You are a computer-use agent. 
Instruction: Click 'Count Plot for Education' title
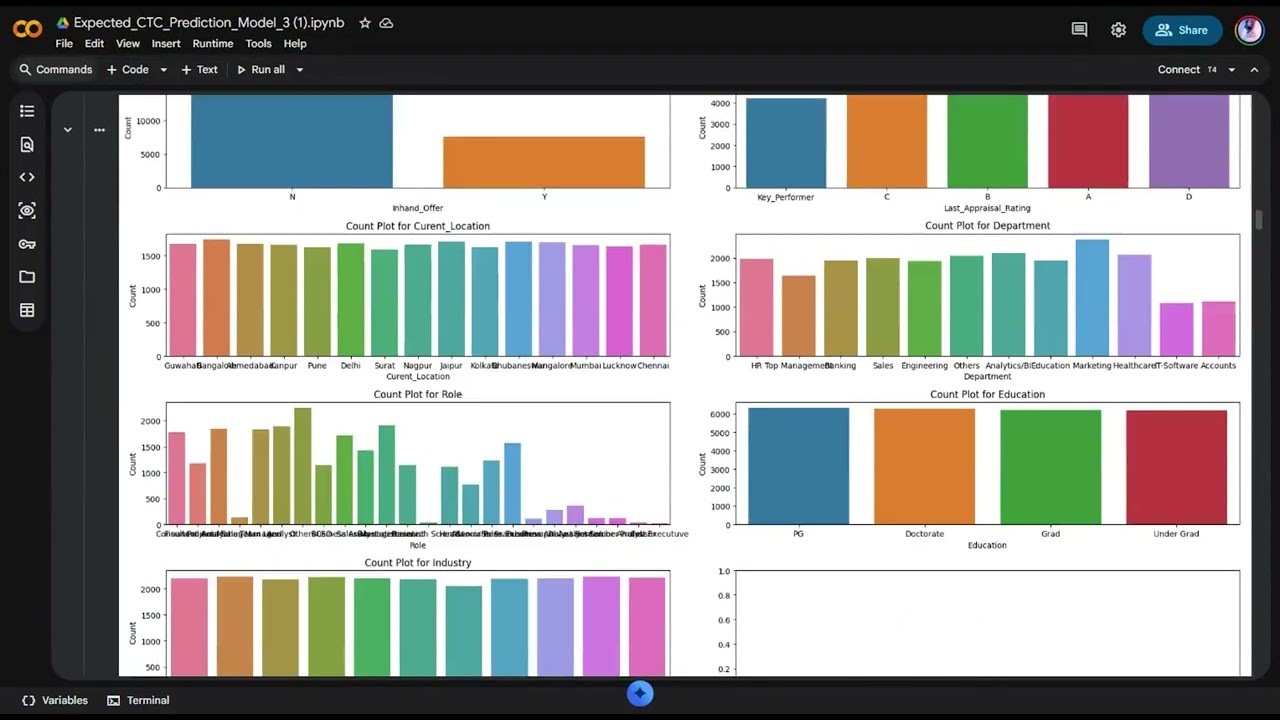tap(988, 394)
